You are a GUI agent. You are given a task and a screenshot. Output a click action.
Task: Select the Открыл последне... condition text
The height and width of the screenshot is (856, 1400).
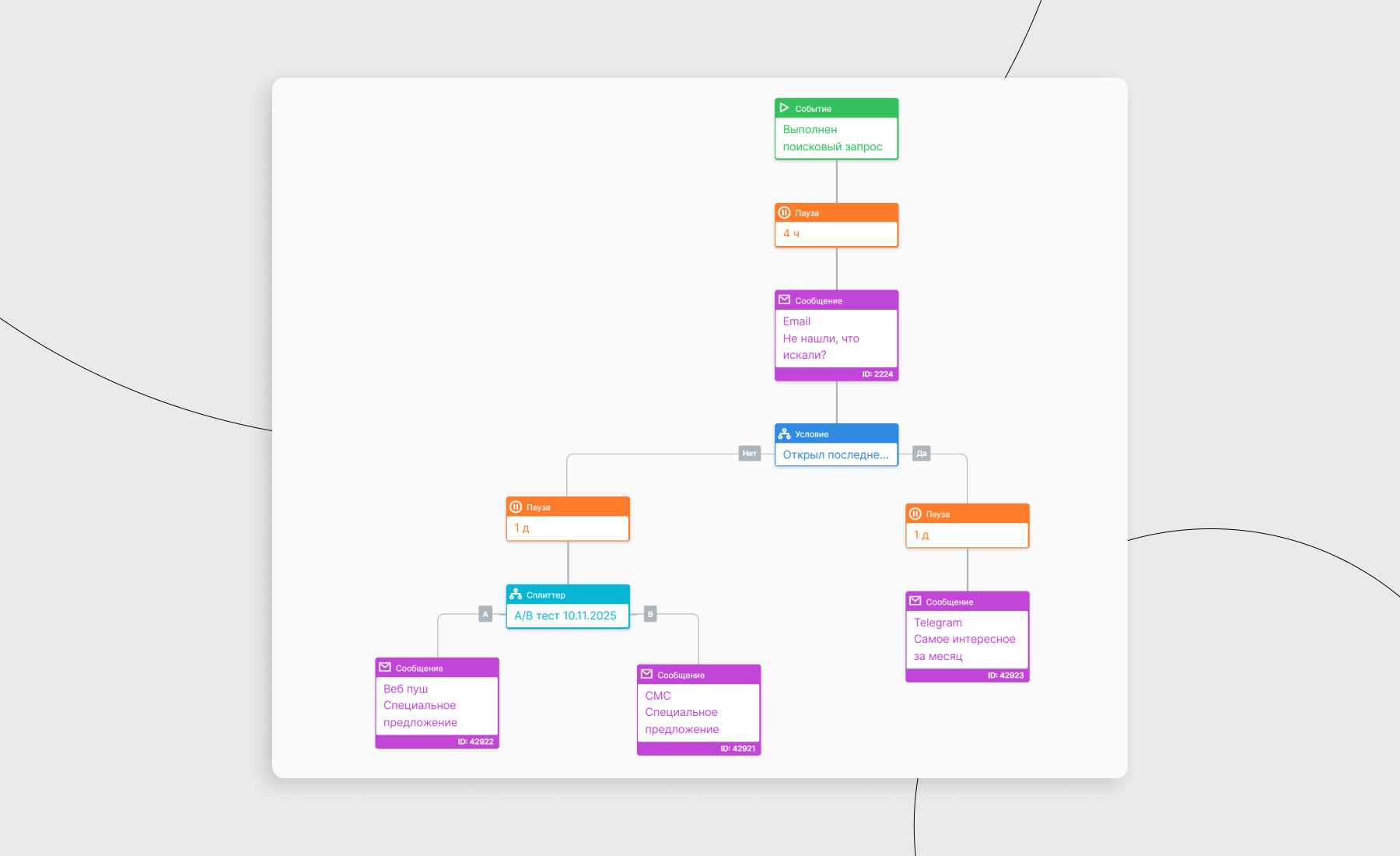click(x=835, y=455)
